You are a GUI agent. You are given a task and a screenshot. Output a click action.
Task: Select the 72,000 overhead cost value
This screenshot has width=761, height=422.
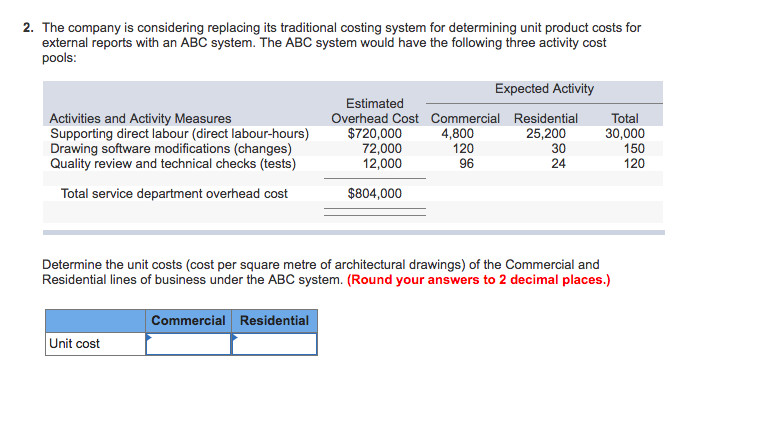pos(382,148)
